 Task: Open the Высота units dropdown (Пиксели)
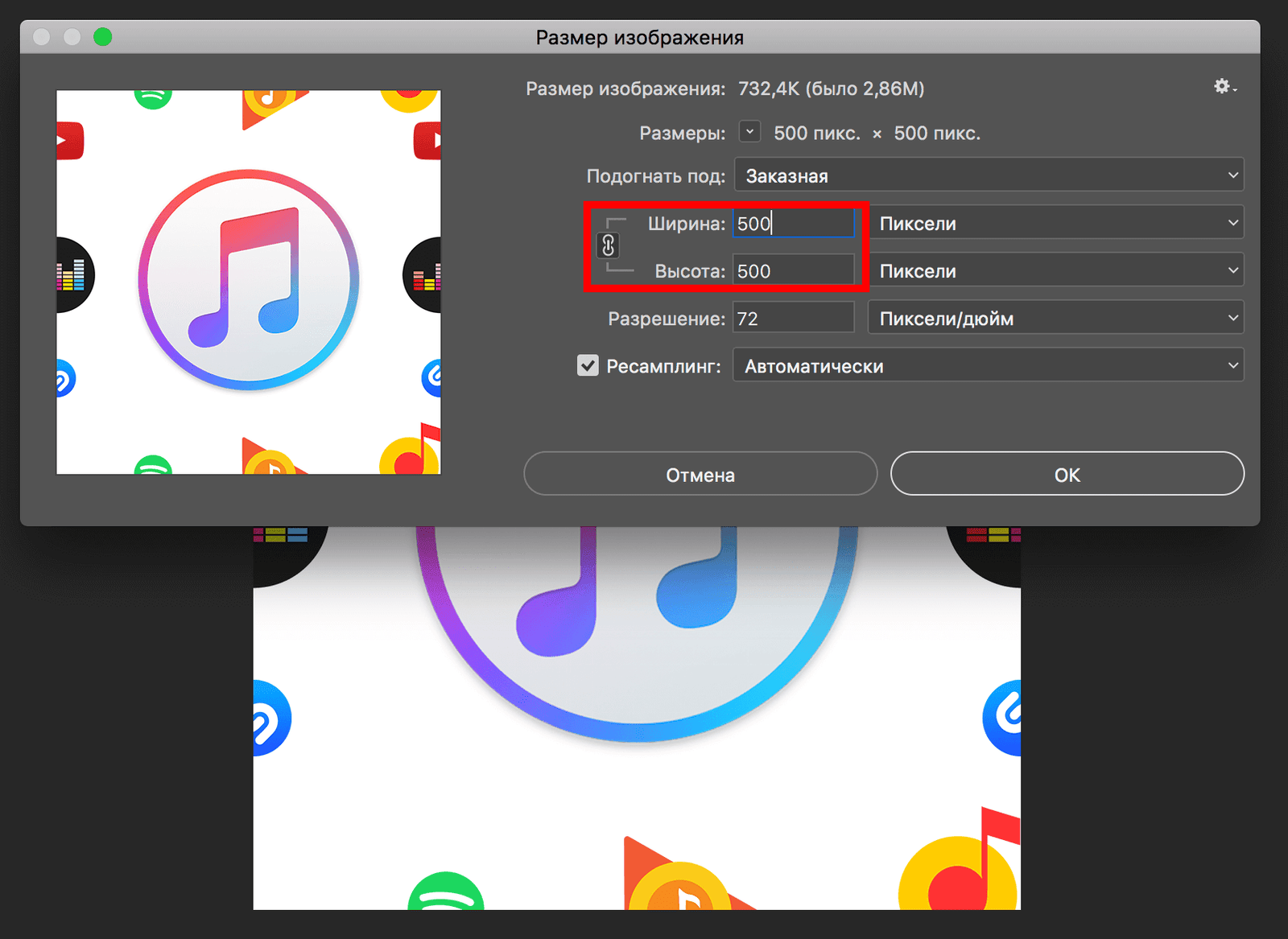tap(1055, 271)
